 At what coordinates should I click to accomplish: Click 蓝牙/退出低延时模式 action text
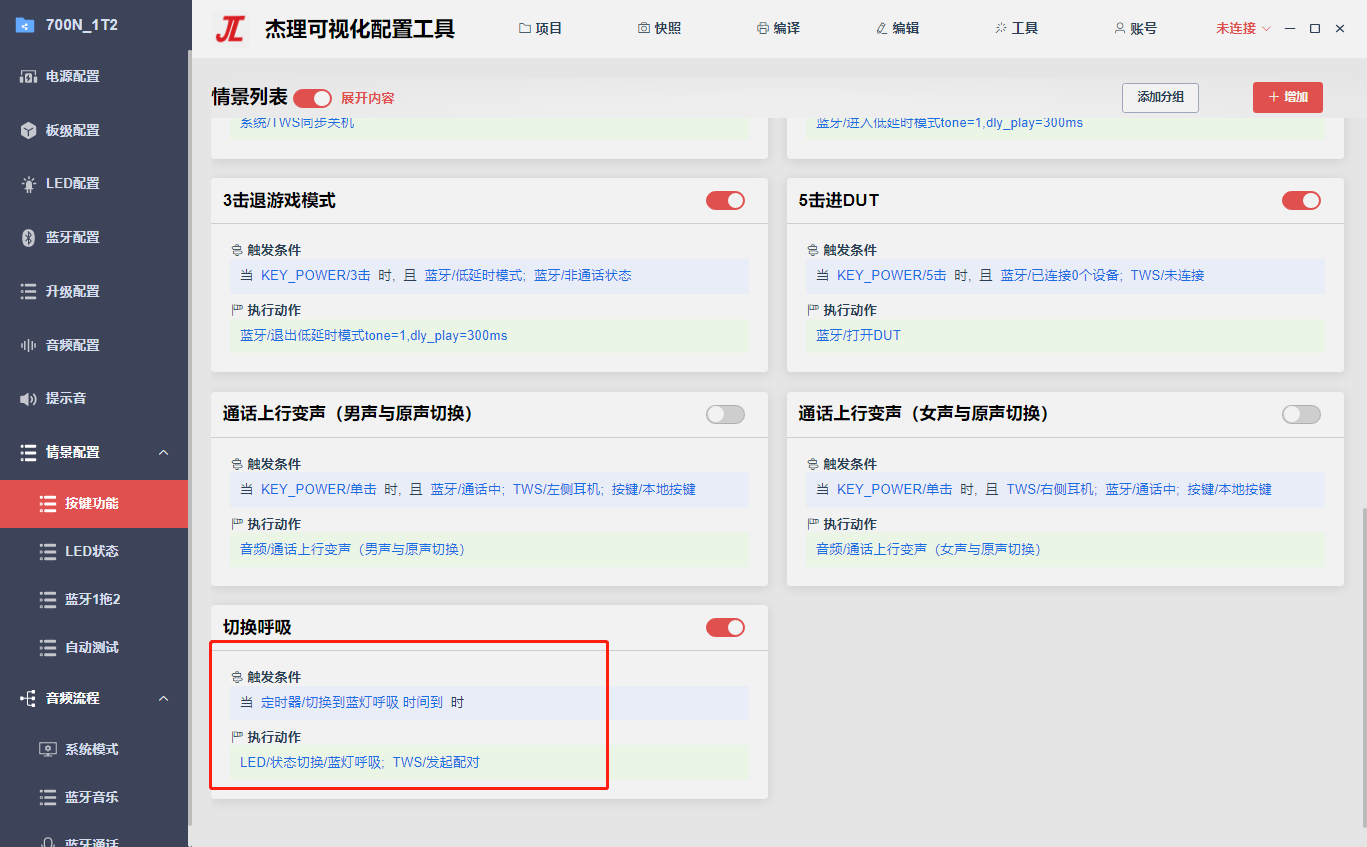point(374,335)
